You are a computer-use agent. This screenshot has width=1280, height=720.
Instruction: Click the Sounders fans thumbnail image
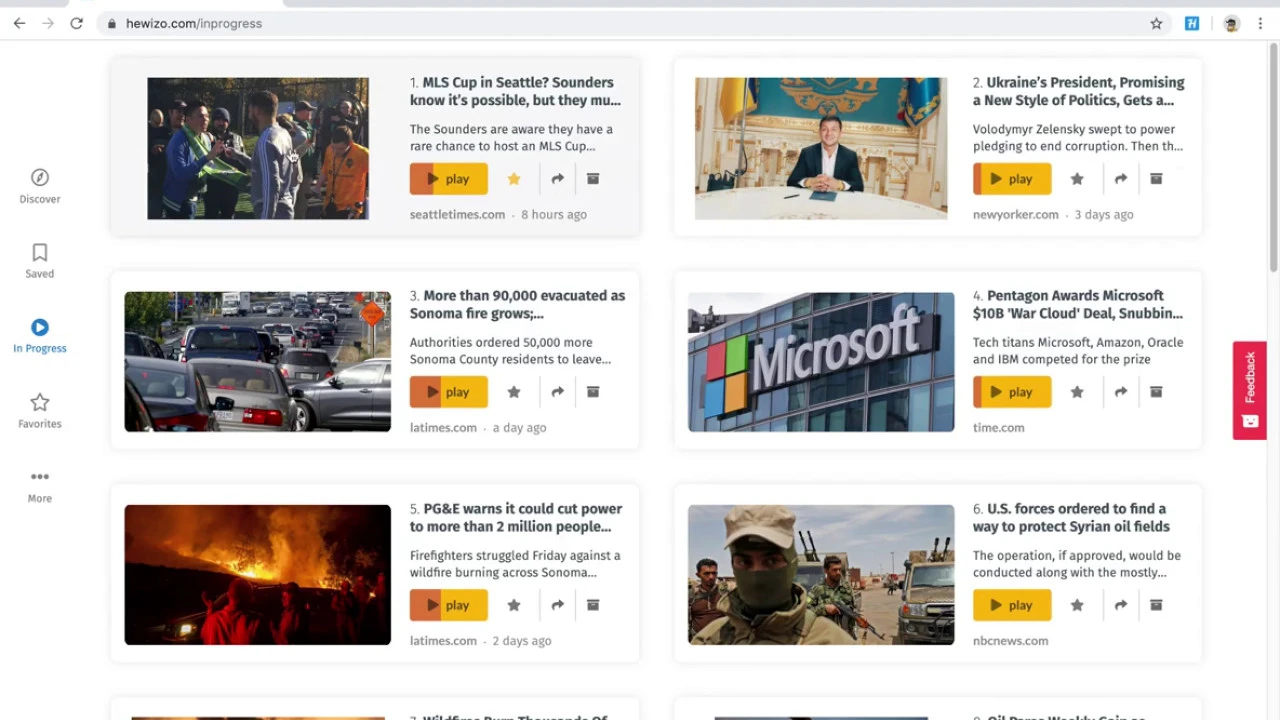[258, 148]
